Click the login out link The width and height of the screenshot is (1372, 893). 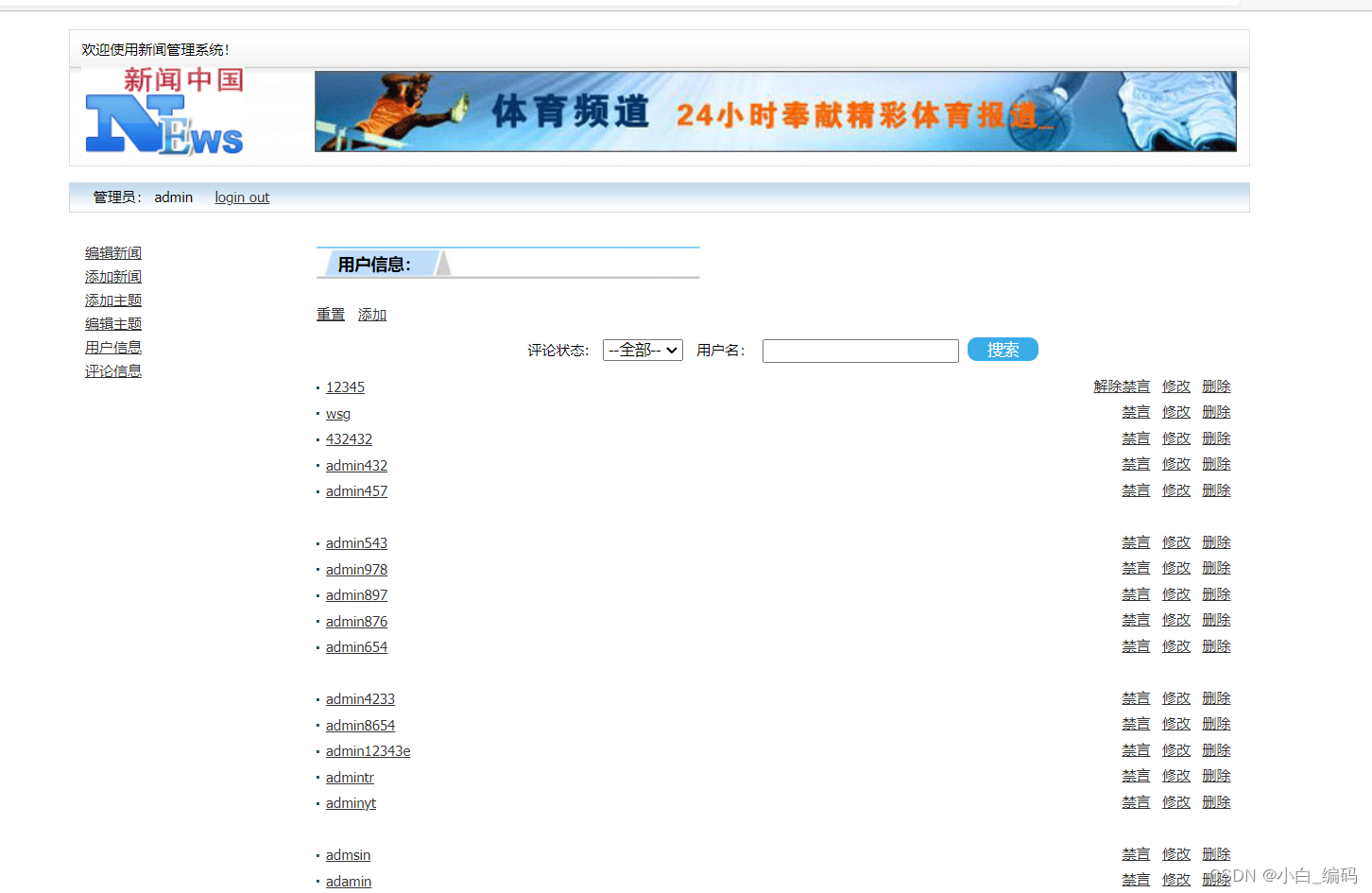click(242, 197)
